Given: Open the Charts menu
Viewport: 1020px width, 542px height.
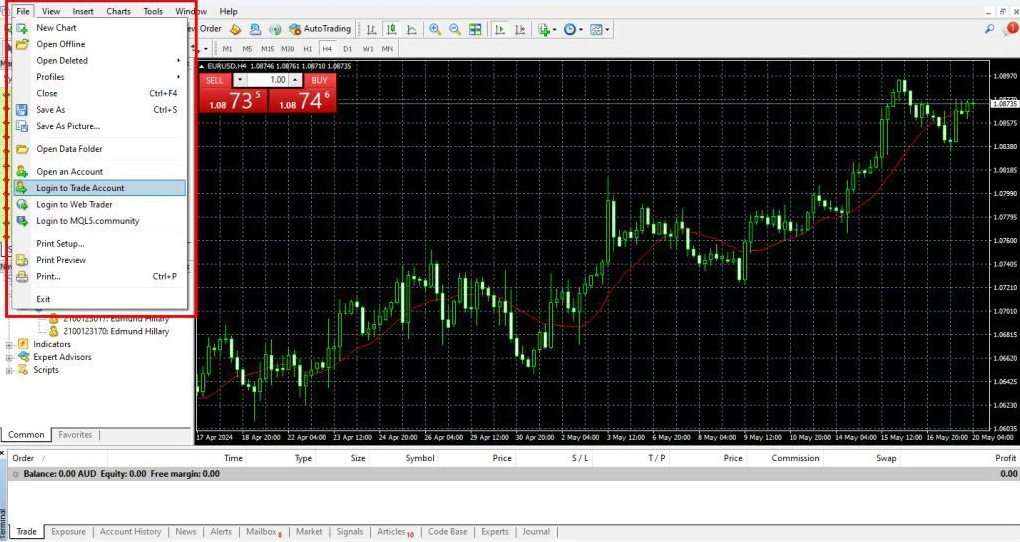Looking at the screenshot, I should 118,11.
